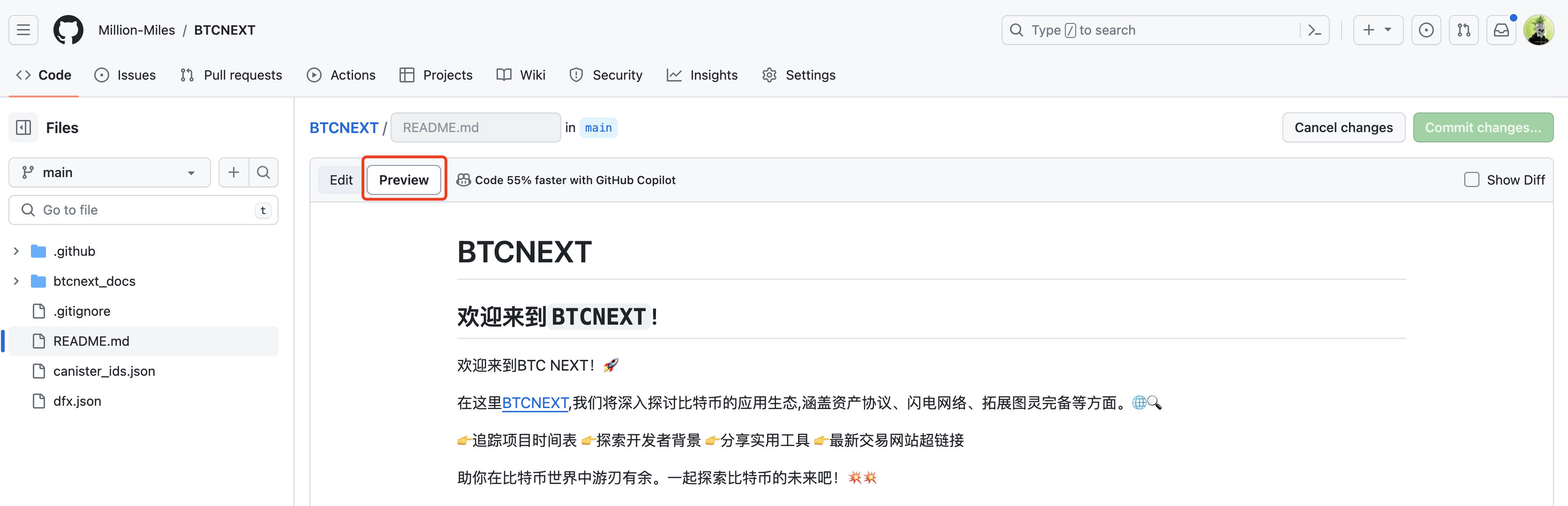1568x506 pixels.
Task: Open the notifications inbox icon
Action: point(1501,30)
